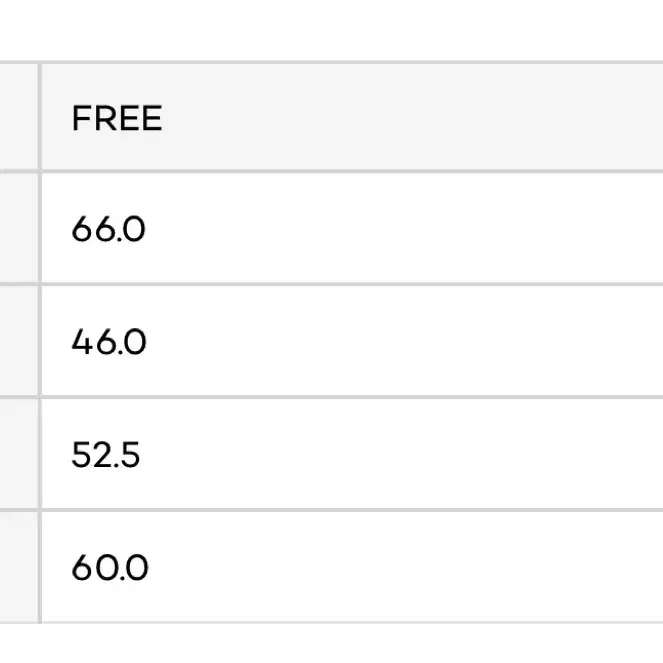Click the gray header area right of FREE

(412, 117)
